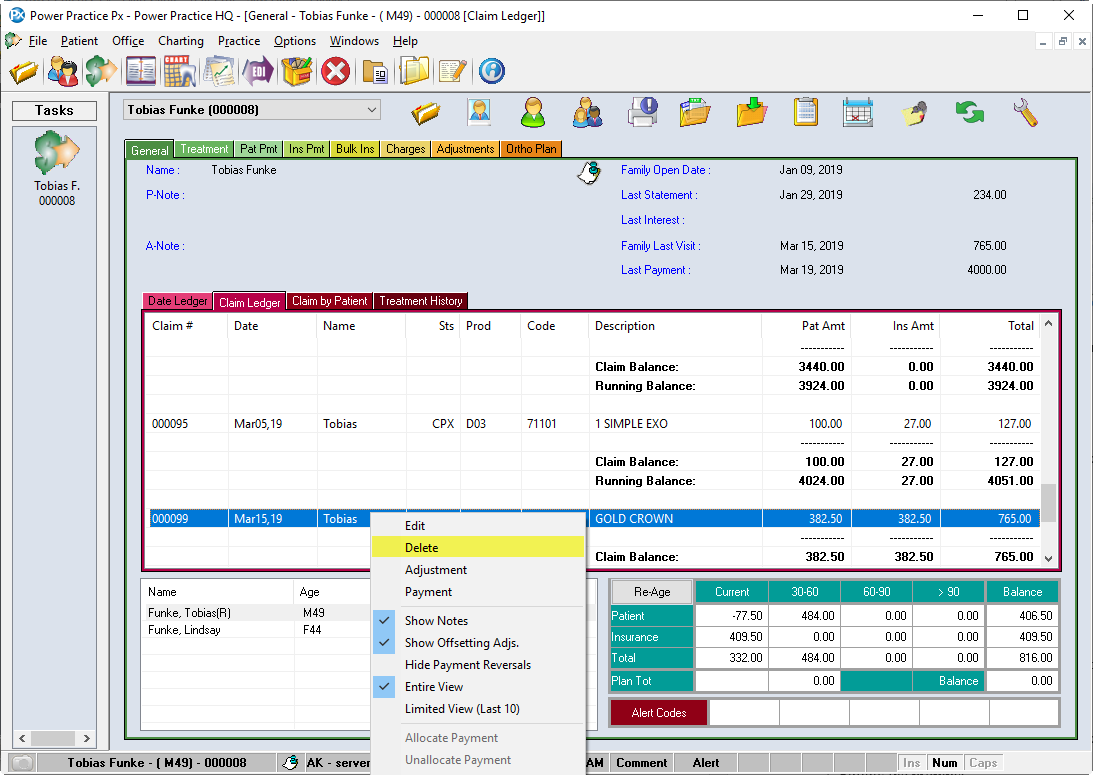Image resolution: width=1093 pixels, height=775 pixels.
Task: Open the wrench tool icon
Action: point(1025,112)
